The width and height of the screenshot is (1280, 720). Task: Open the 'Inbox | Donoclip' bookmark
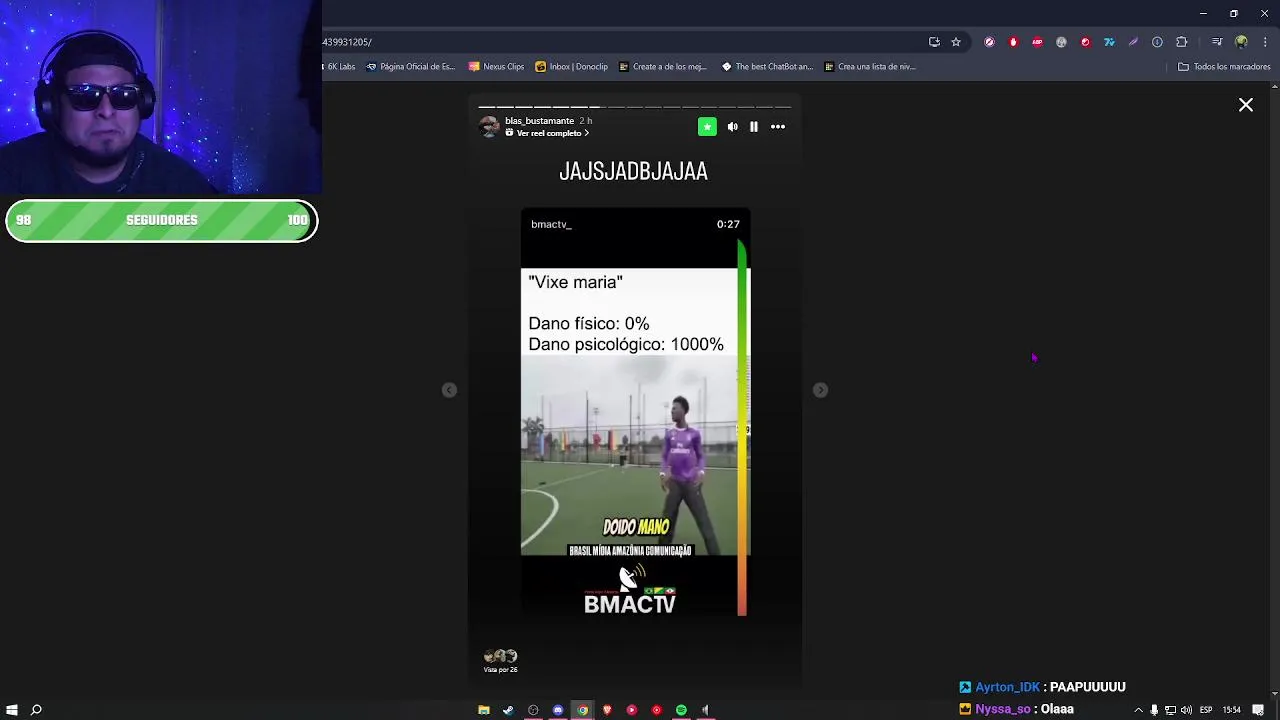pyautogui.click(x=571, y=67)
